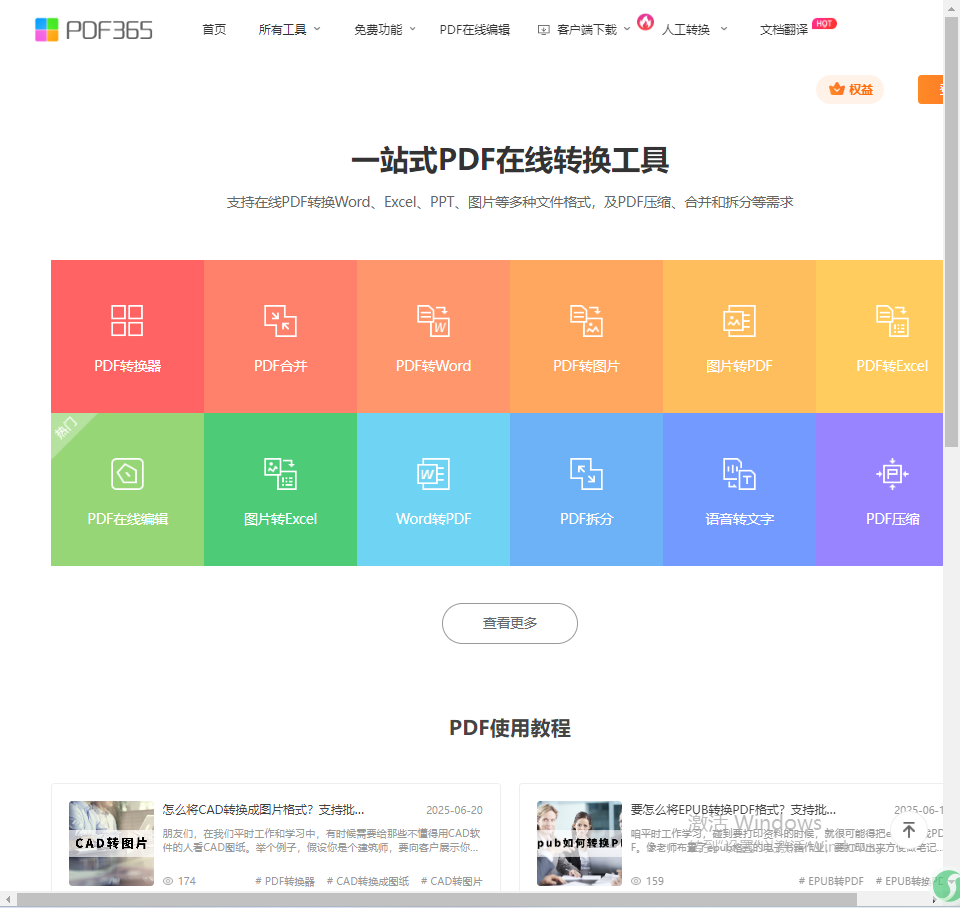Launch the 图片转PDF tool icon
The image size is (960, 908).
pos(739,321)
